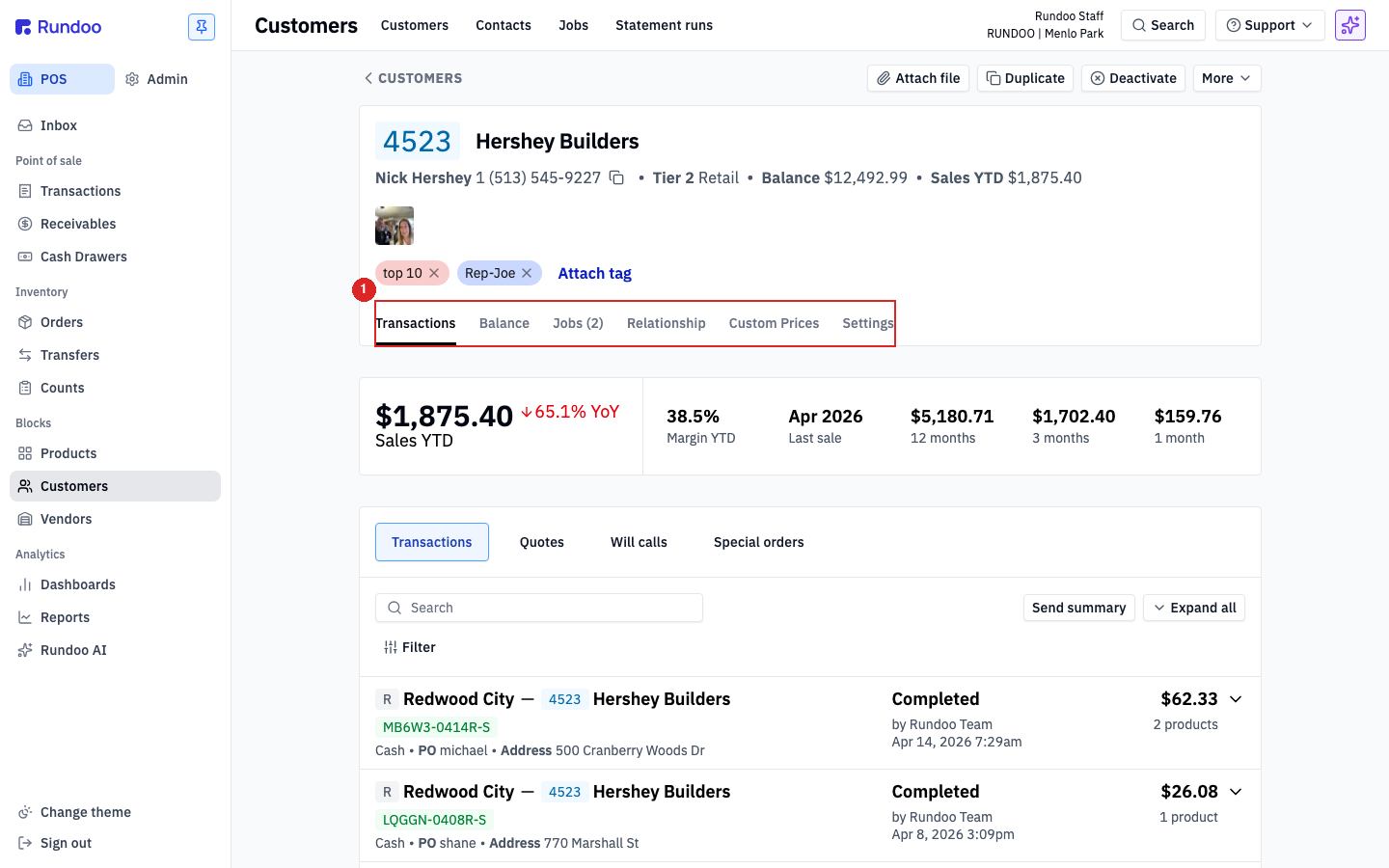The height and width of the screenshot is (868, 1389).
Task: Remove the Rep-Joe tag
Action: click(x=527, y=273)
